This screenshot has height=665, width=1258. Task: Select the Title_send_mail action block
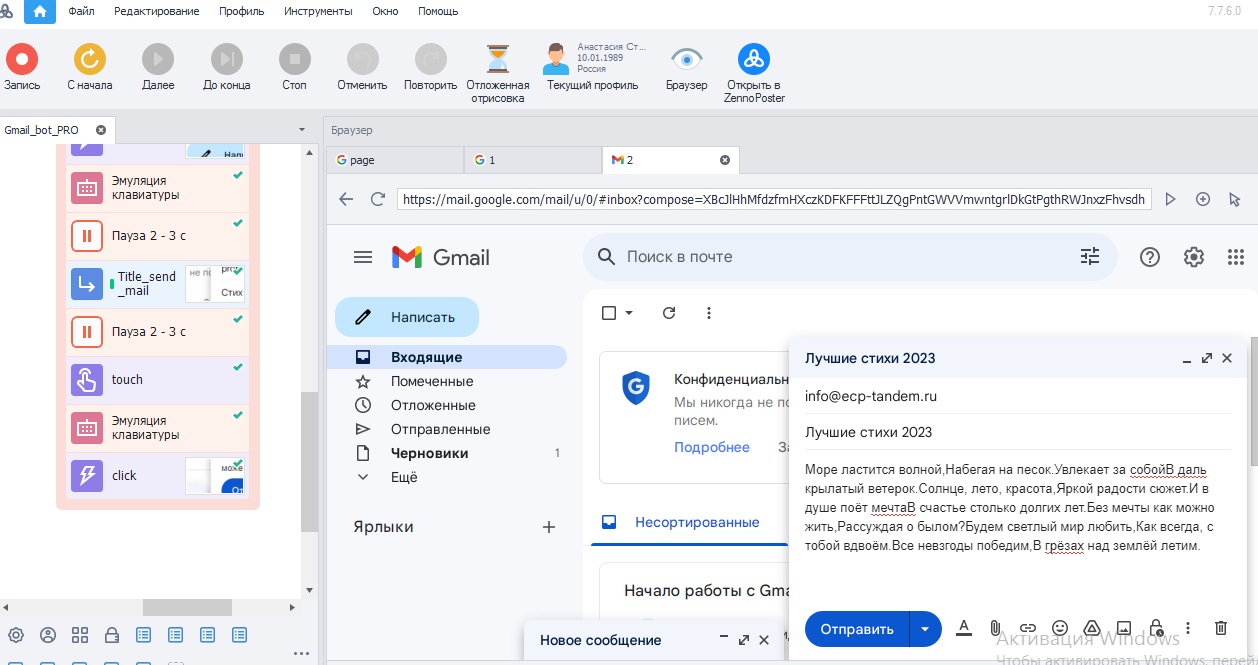point(157,284)
